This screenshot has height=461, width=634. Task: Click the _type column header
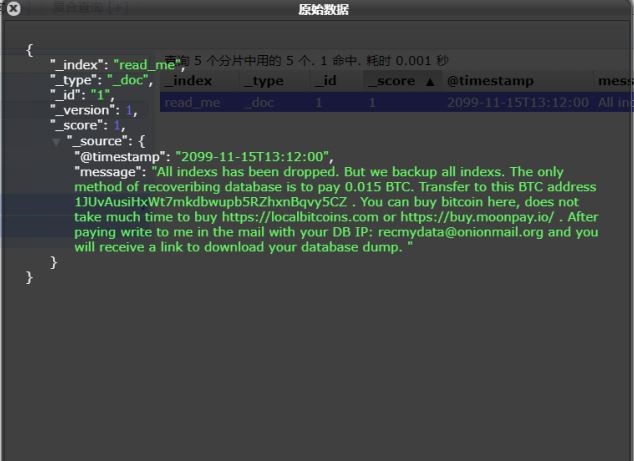(264, 81)
